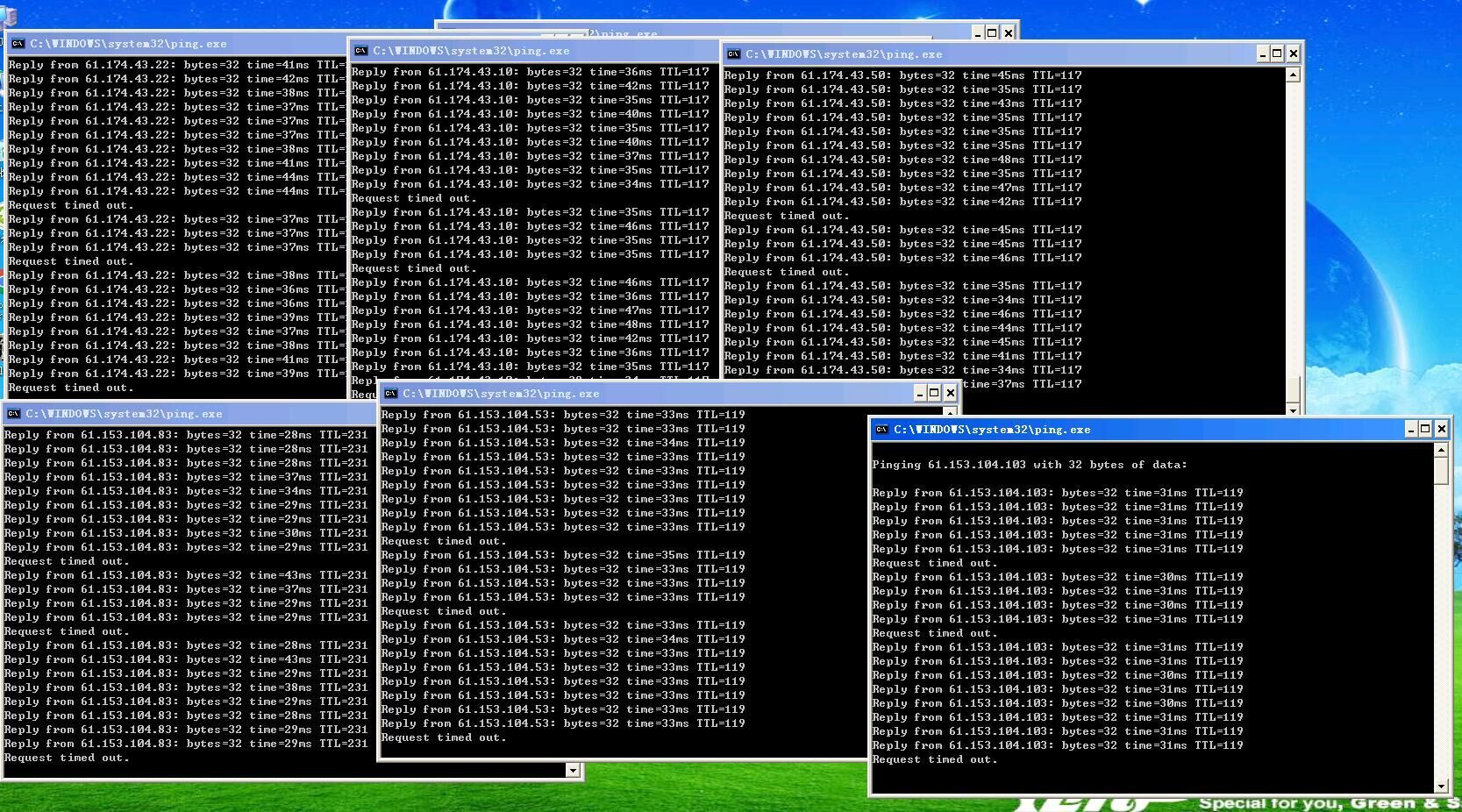Screen dimensions: 1462x812
Task: Click console icon of 61.153.104.103 ping window
Action: click(x=881, y=430)
